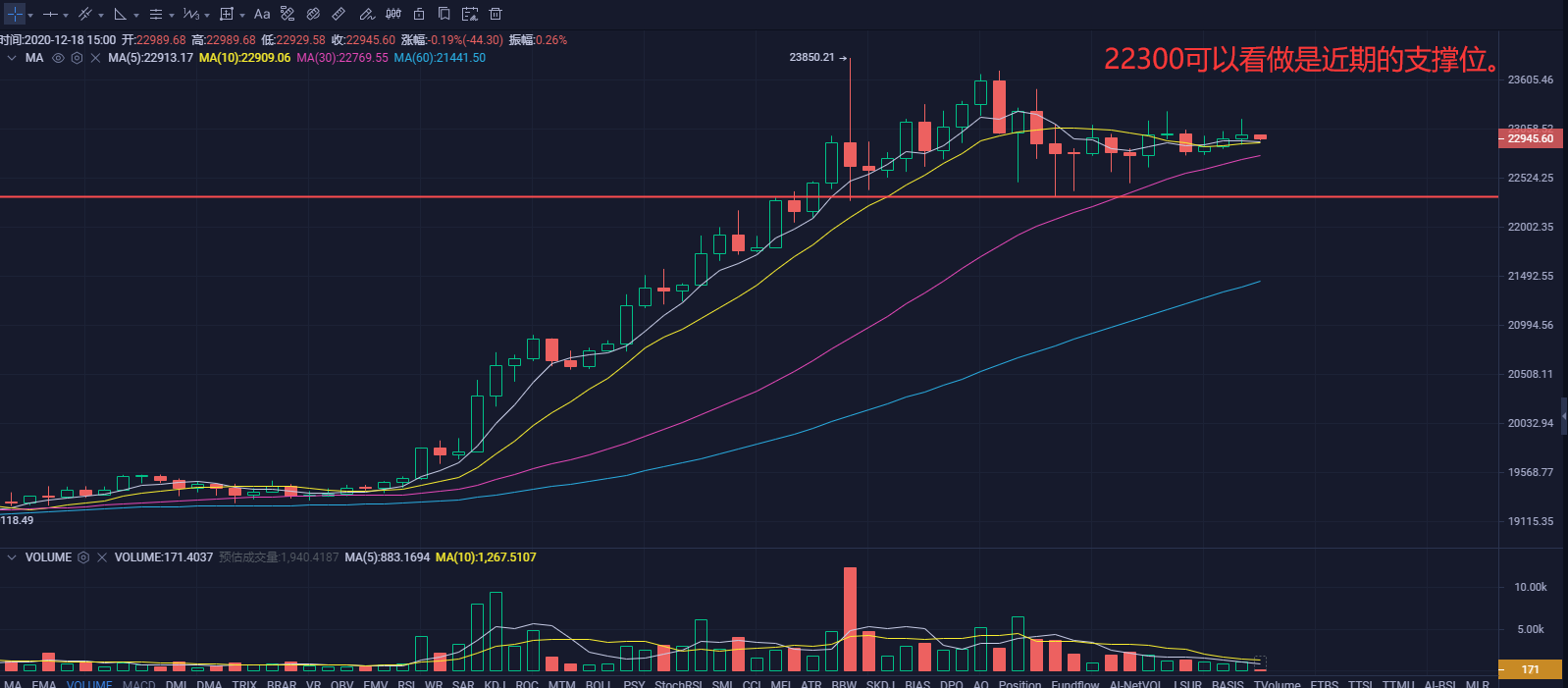Toggle MA indicator visibility eye

tap(58, 58)
